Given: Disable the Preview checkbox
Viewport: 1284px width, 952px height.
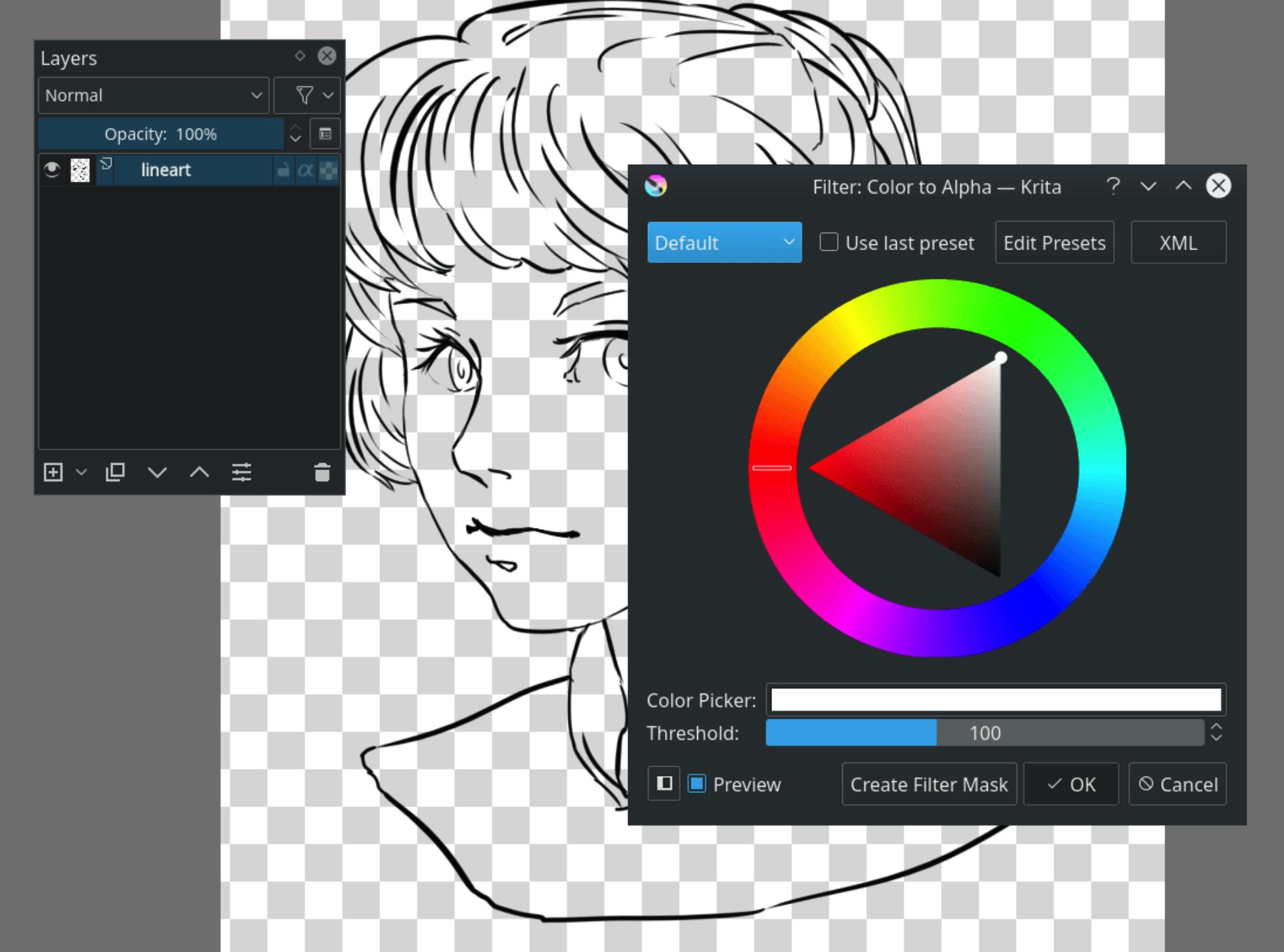Looking at the screenshot, I should 696,784.
